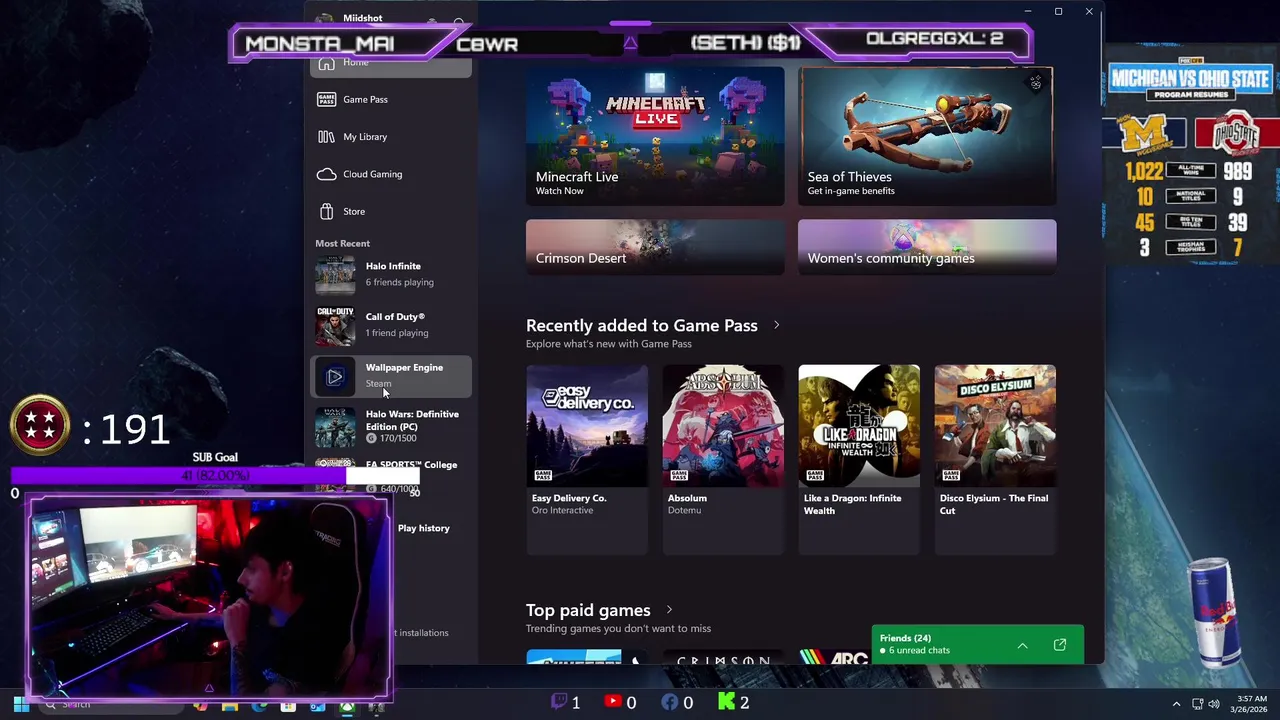1280x720 pixels.
Task: Open the Game Pass icon in sidebar
Action: coord(326,99)
